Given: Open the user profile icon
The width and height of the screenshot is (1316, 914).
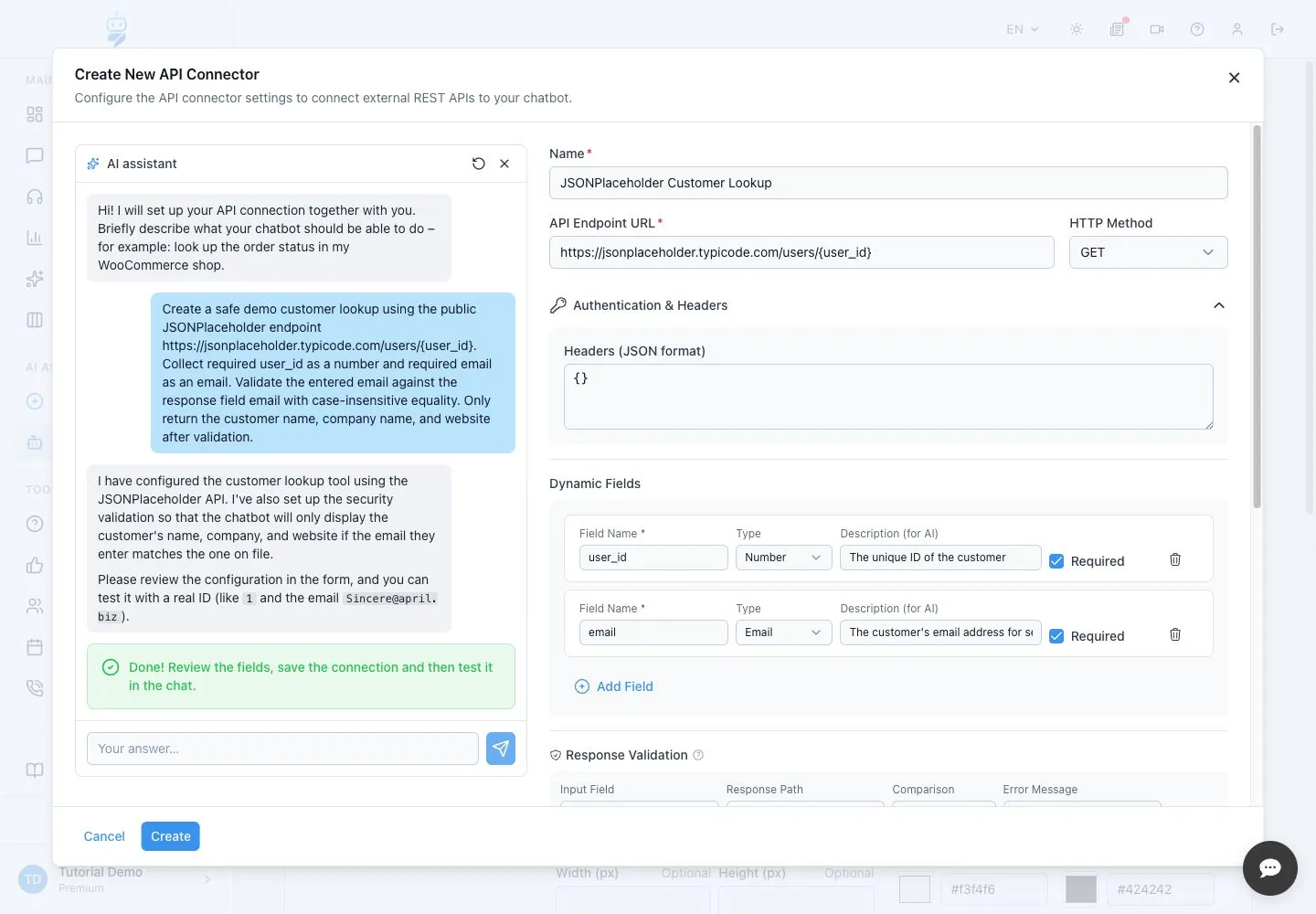Looking at the screenshot, I should click(x=1237, y=29).
